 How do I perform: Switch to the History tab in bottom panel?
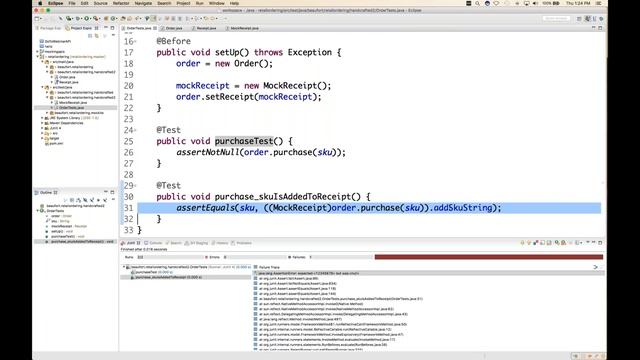[220, 243]
